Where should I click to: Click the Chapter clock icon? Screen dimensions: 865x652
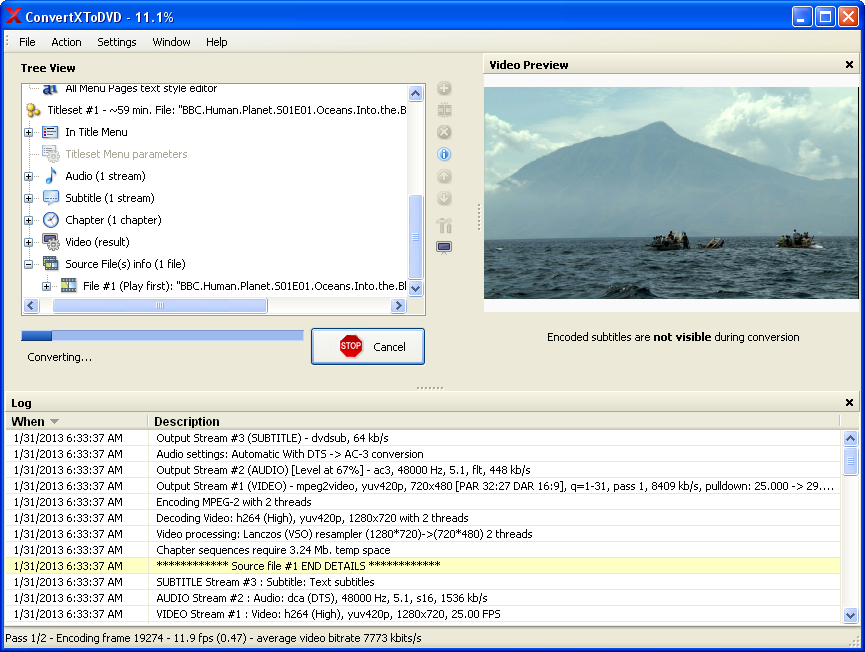(x=51, y=220)
